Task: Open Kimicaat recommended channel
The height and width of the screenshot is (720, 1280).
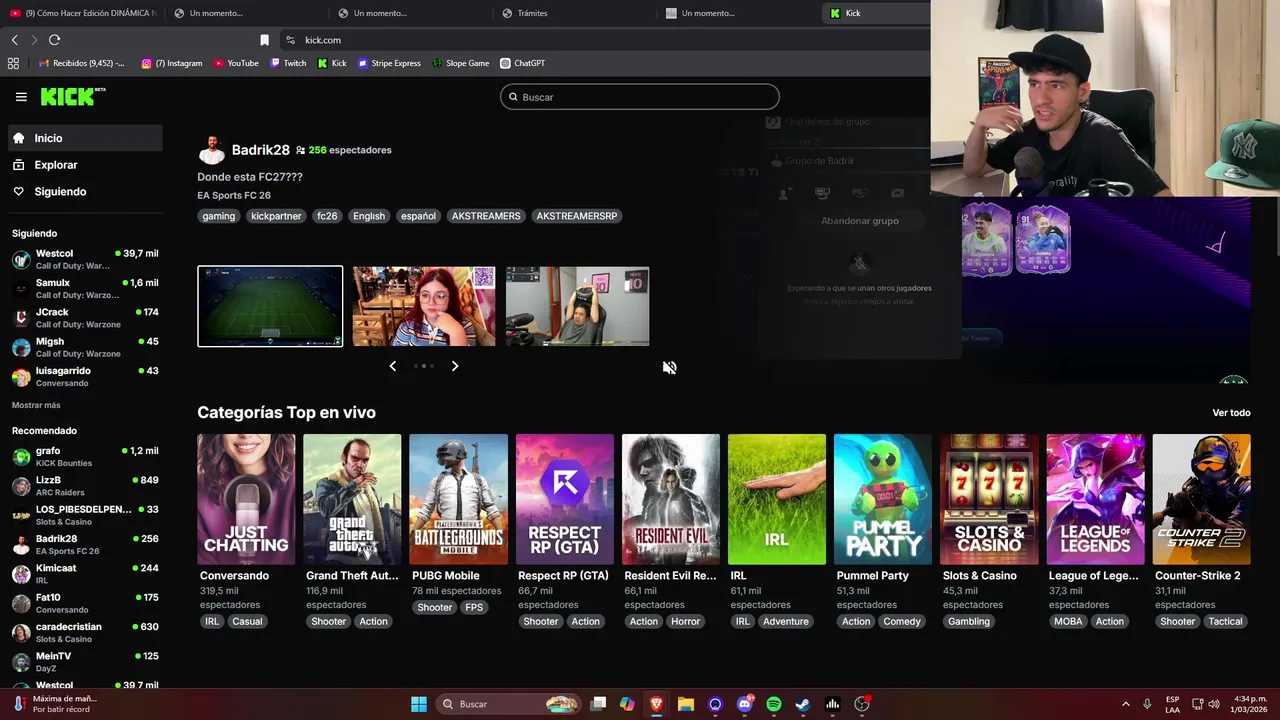Action: click(85, 574)
